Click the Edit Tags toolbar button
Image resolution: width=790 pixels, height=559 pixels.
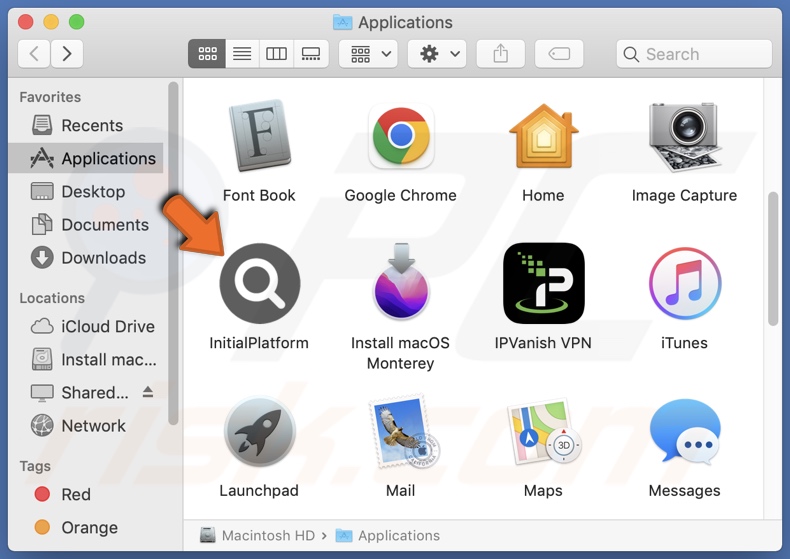coord(559,53)
